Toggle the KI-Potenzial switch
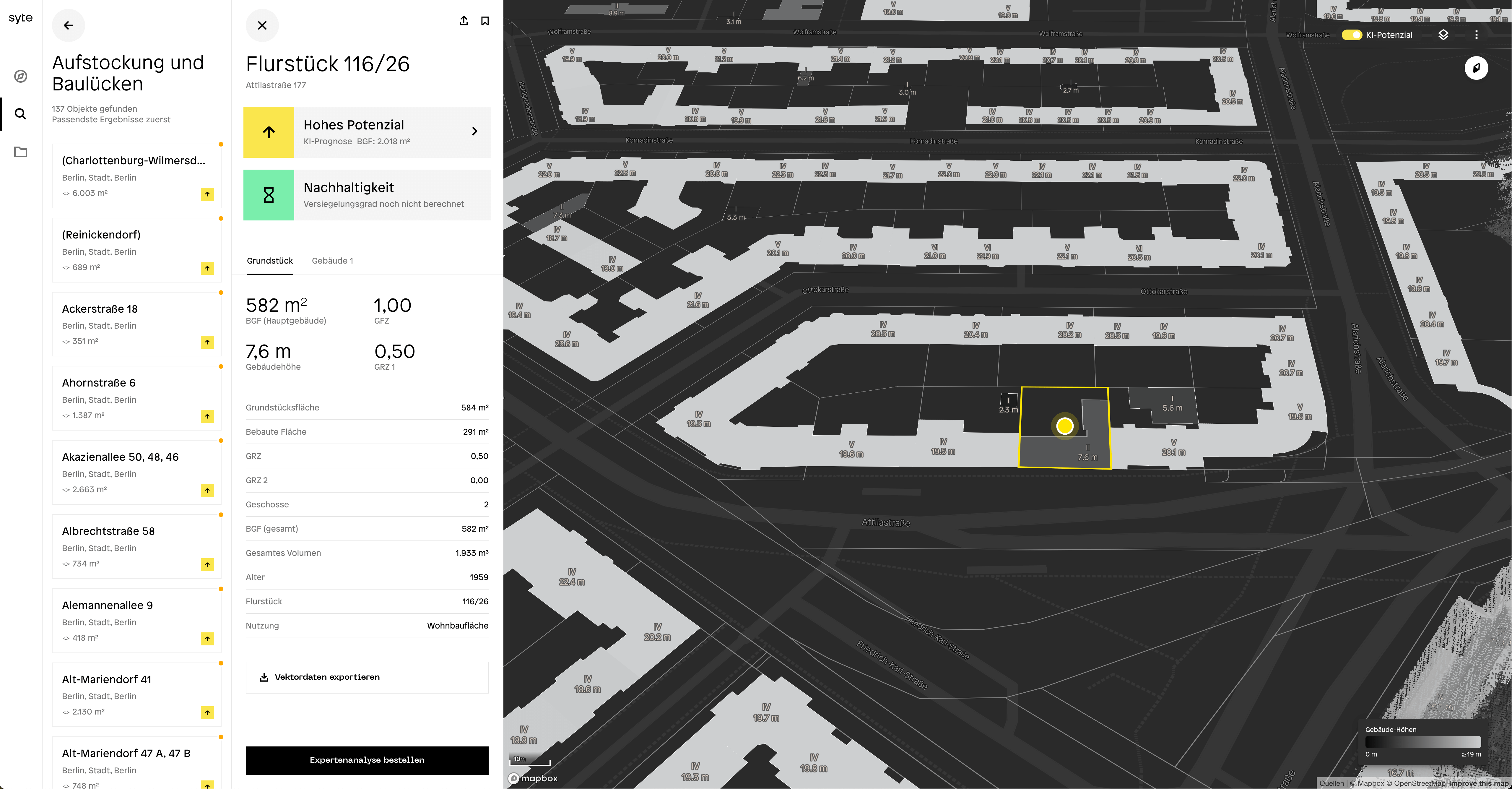Viewport: 1512px width, 789px height. click(x=1352, y=35)
